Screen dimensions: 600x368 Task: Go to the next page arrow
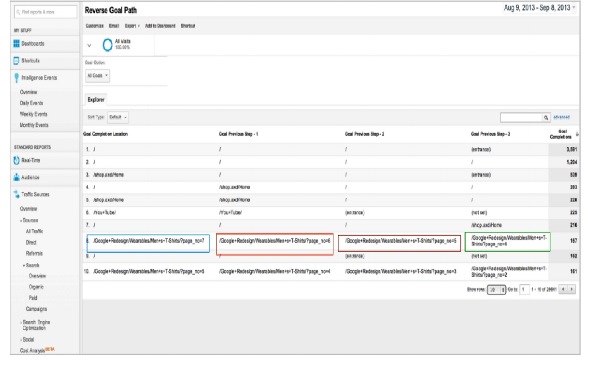[x=571, y=290]
